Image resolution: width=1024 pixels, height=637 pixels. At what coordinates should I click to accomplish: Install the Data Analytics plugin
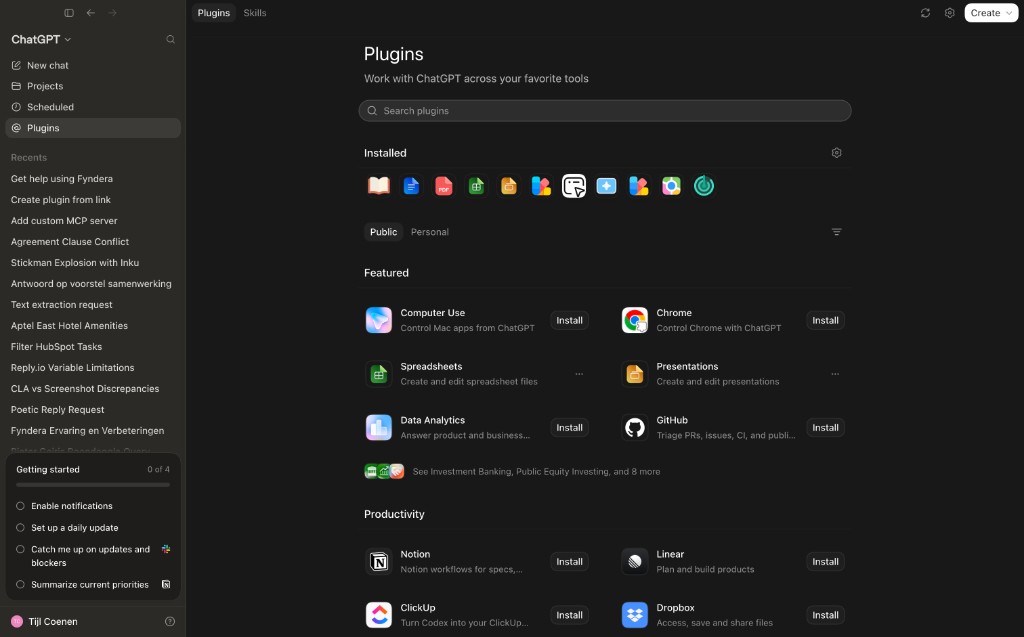[569, 427]
